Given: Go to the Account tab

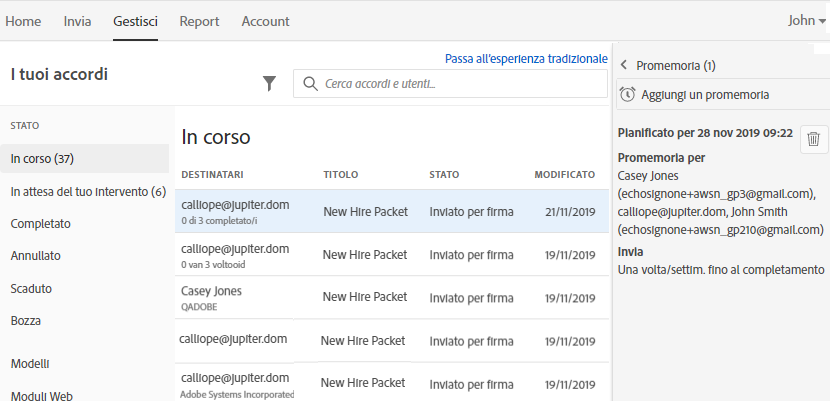Looking at the screenshot, I should (265, 21).
